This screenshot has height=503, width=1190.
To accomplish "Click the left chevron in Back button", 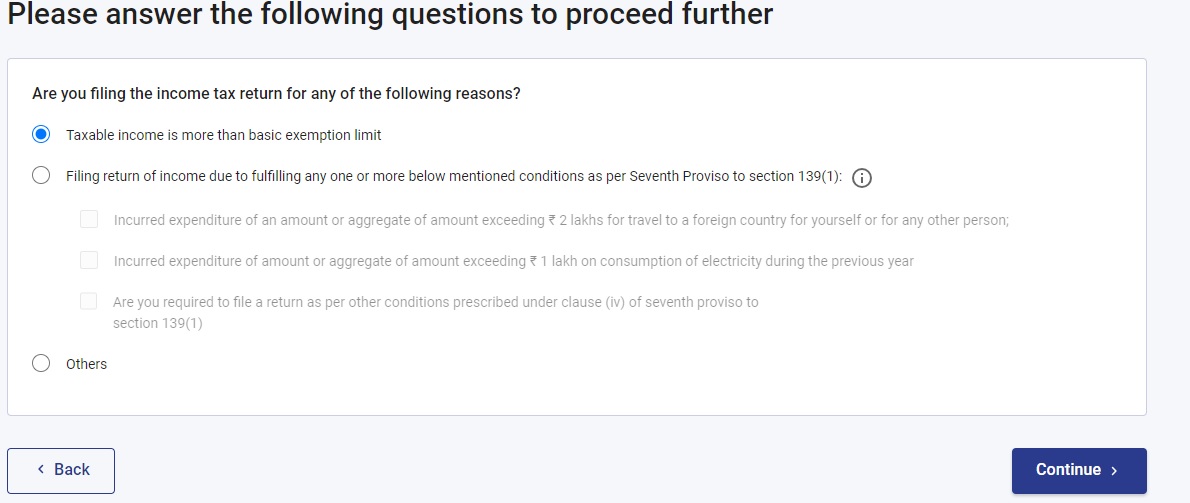I will coord(41,470).
